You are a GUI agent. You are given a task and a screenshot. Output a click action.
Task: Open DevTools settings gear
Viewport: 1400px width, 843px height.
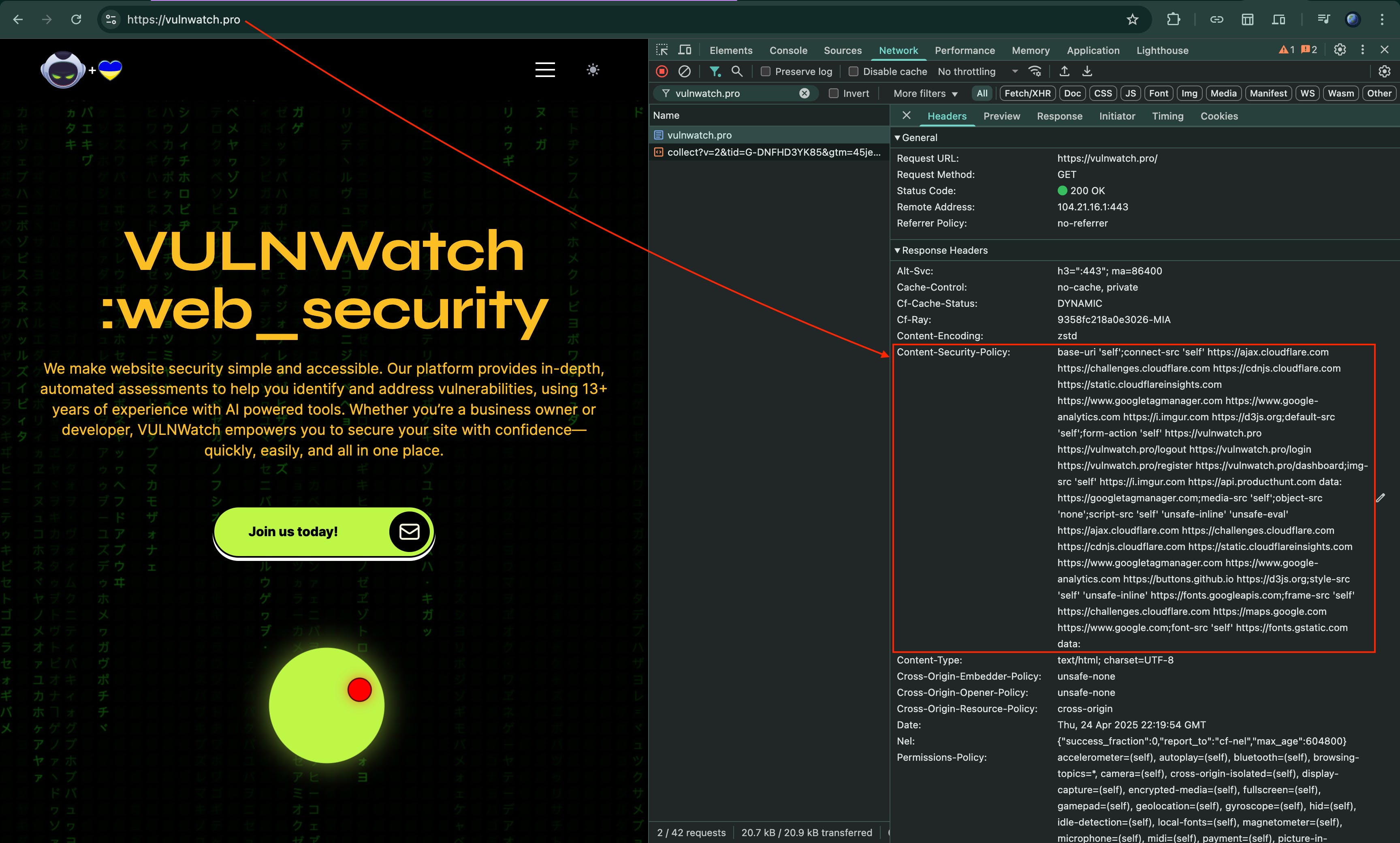click(x=1340, y=50)
